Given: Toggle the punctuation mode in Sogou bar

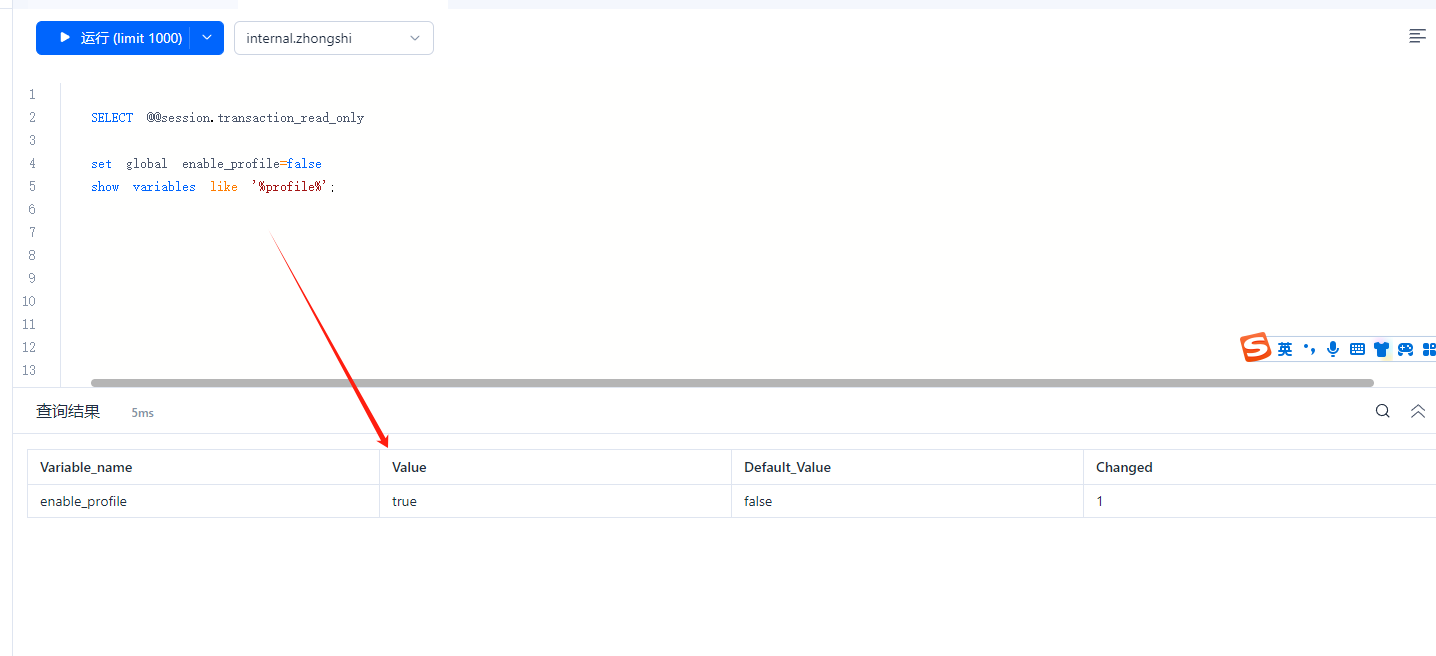Looking at the screenshot, I should pyautogui.click(x=1309, y=349).
